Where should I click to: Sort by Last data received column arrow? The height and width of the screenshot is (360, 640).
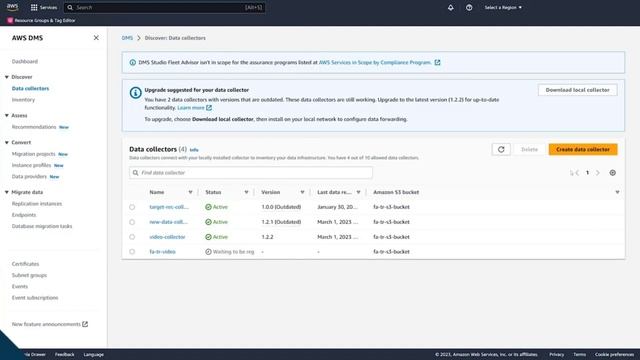(358, 192)
